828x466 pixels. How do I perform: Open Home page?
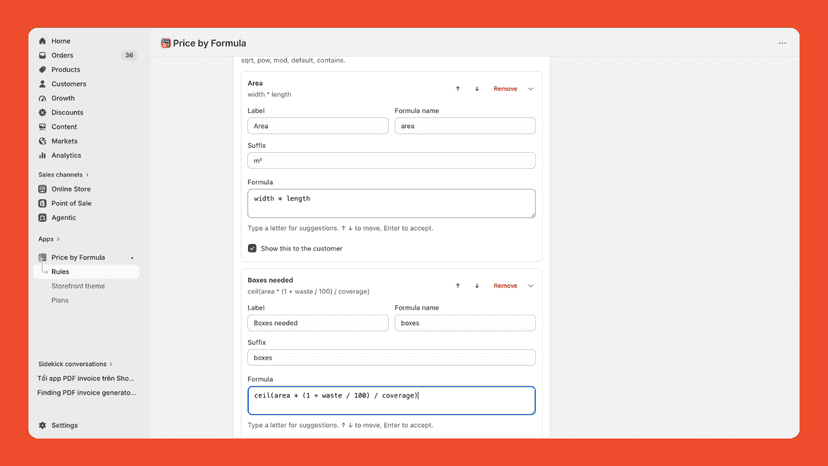[x=61, y=41]
